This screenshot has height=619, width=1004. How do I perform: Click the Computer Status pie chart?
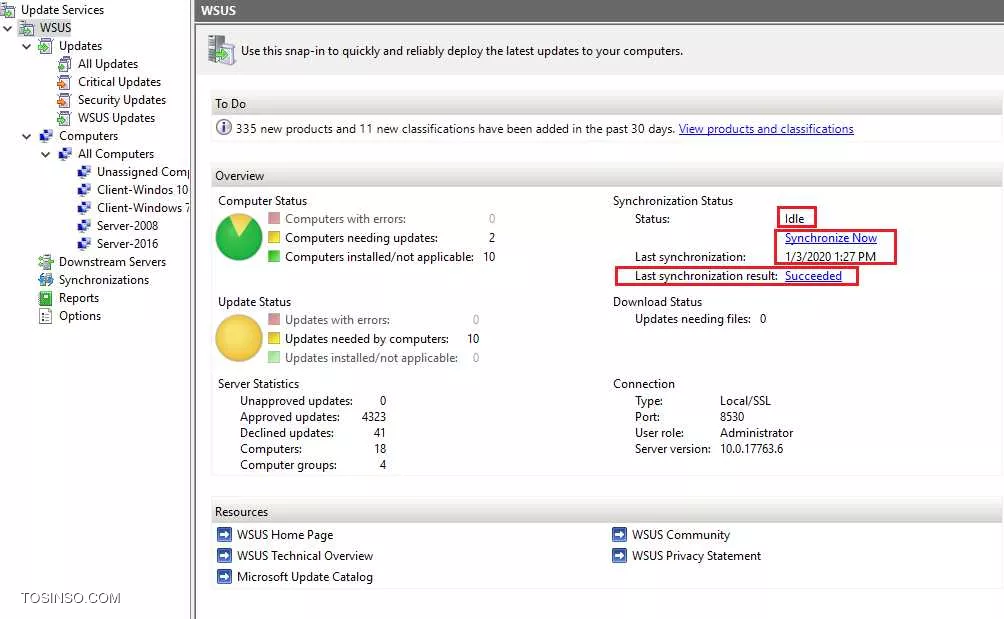point(239,237)
